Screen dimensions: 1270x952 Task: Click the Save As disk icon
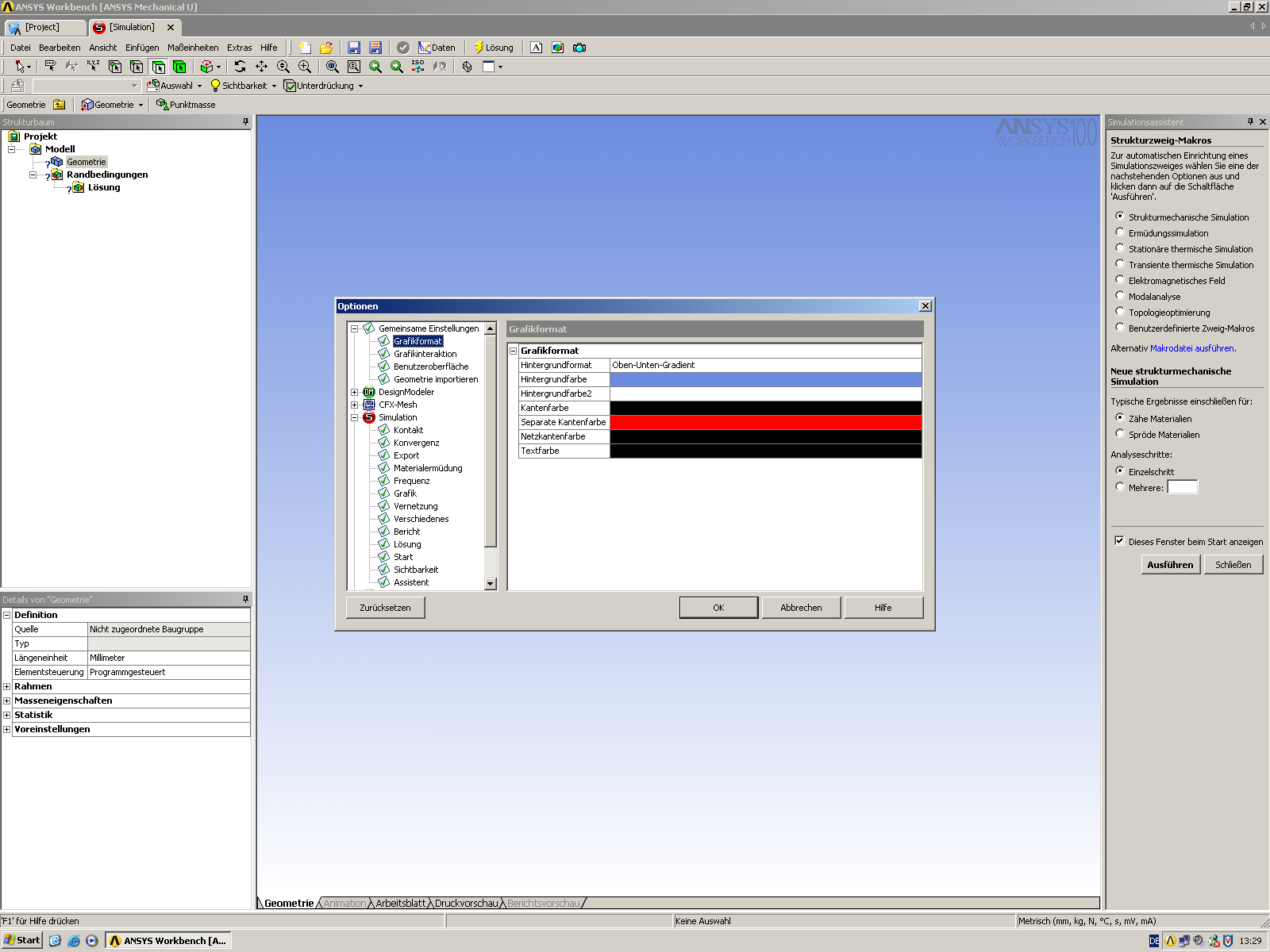[x=375, y=48]
